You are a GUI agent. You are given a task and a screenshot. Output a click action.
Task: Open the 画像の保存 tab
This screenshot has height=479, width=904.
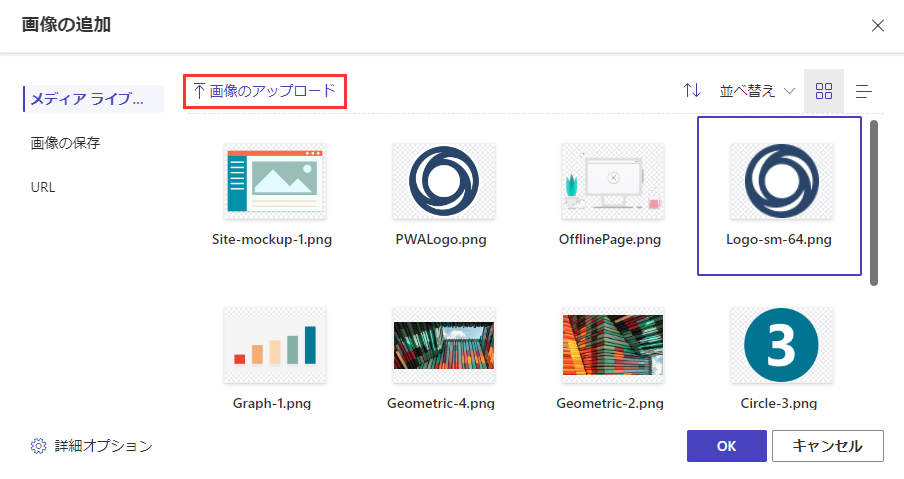point(65,143)
